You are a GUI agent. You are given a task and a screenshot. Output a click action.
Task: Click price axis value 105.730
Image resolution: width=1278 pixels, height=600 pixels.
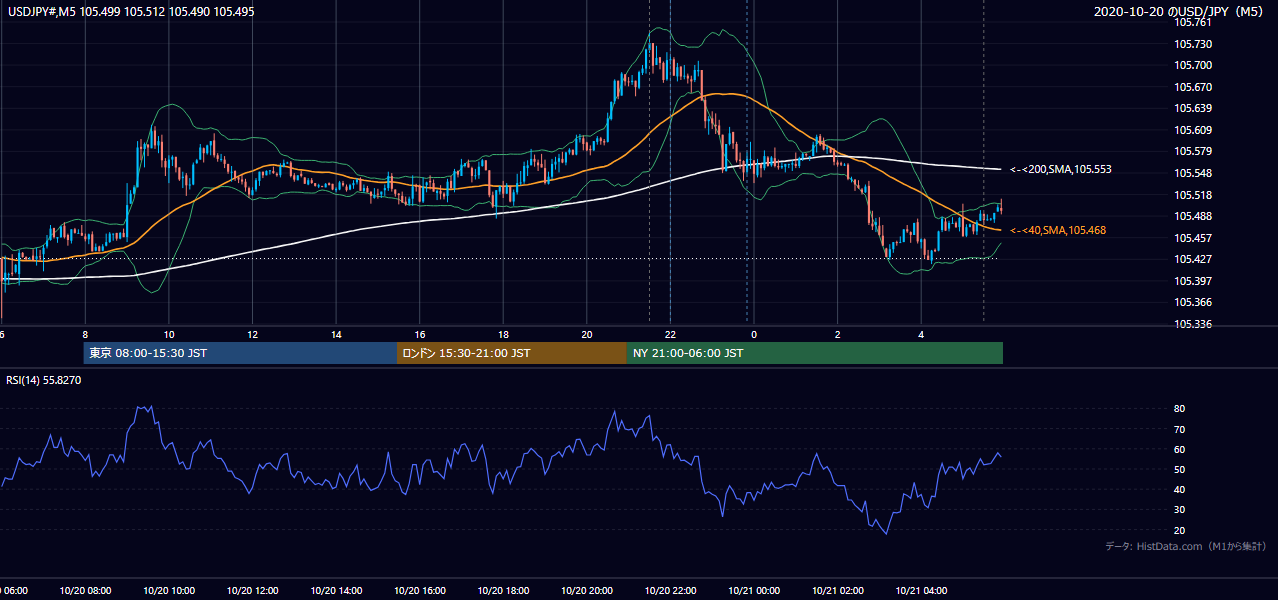pyautogui.click(x=1192, y=44)
